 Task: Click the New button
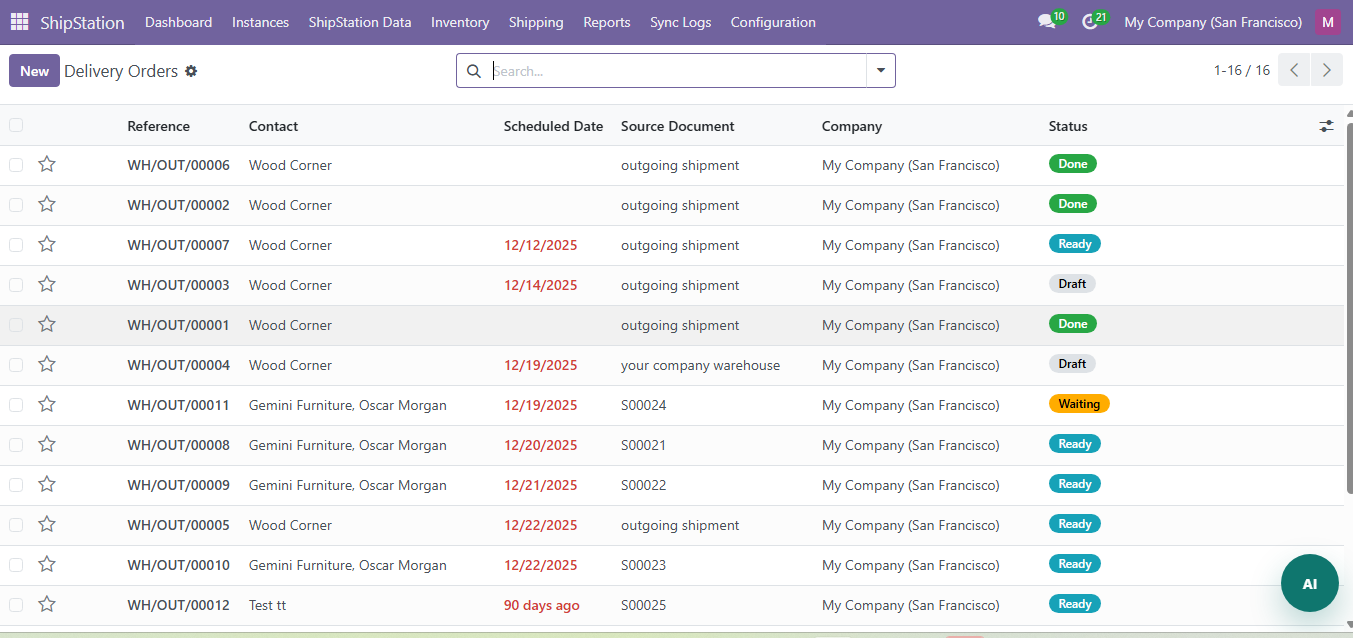(34, 71)
